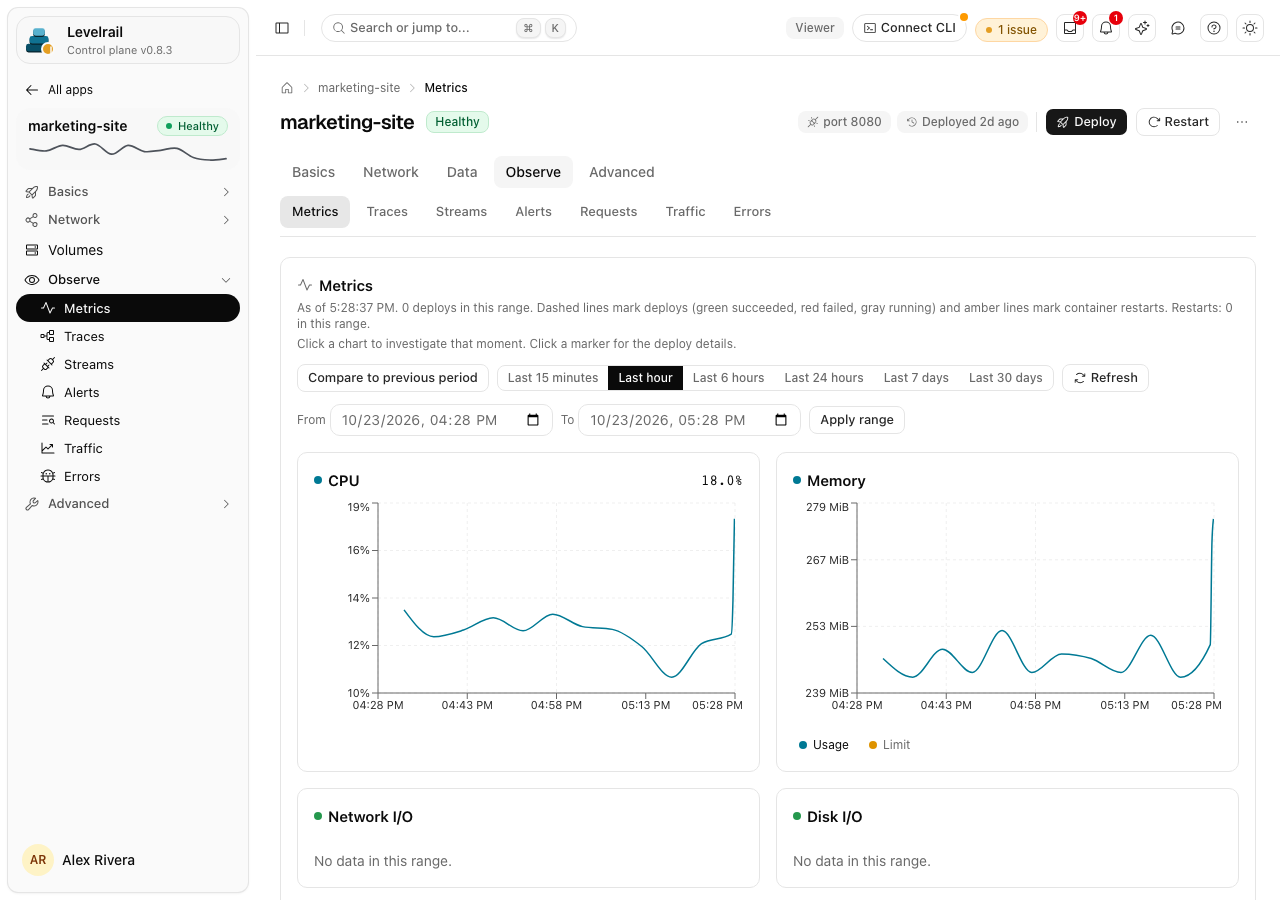Viewport: 1280px width, 900px height.
Task: Select the Last 24 hours range
Action: (x=824, y=378)
